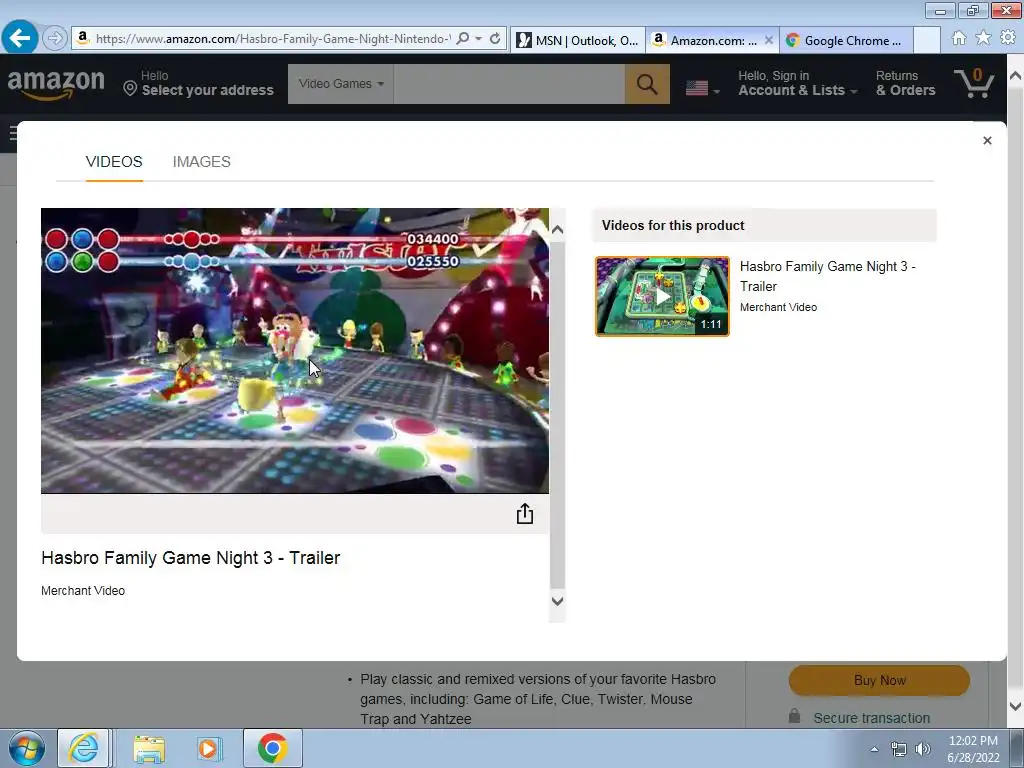Screen dimensions: 1024x768
Task: Open the US flag language selector
Action: coord(703,88)
